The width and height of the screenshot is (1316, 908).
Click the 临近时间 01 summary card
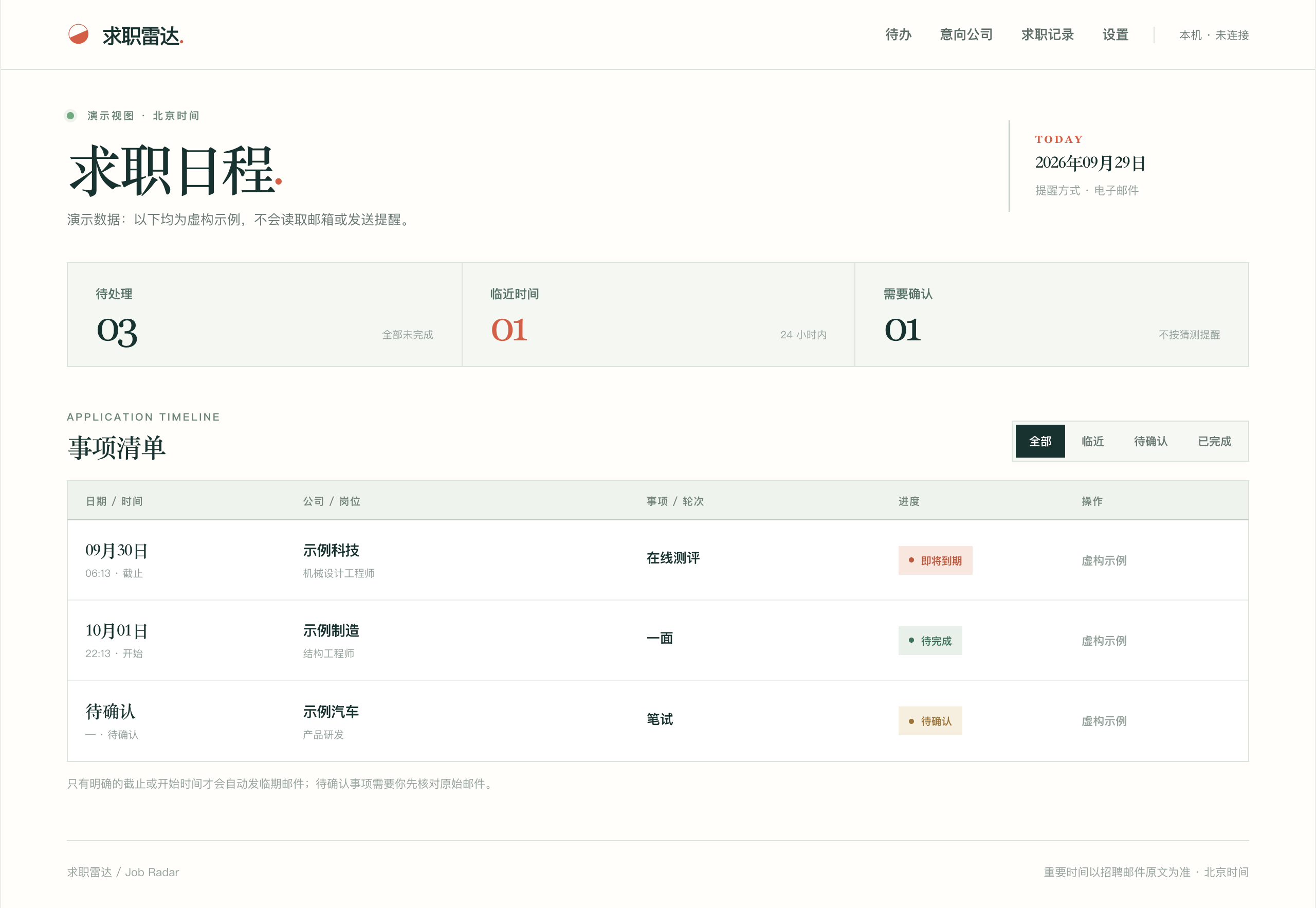pyautogui.click(x=659, y=315)
